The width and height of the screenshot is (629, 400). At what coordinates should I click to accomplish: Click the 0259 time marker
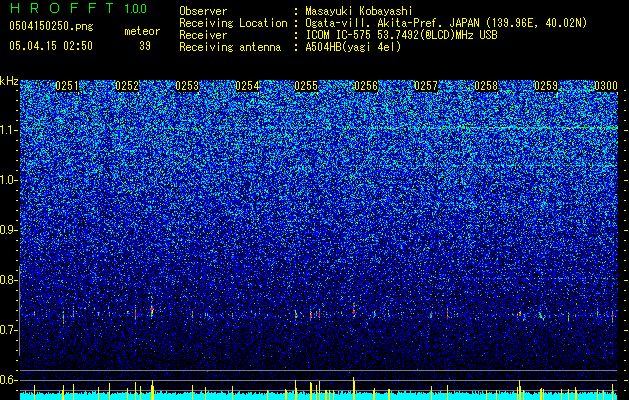[546, 86]
